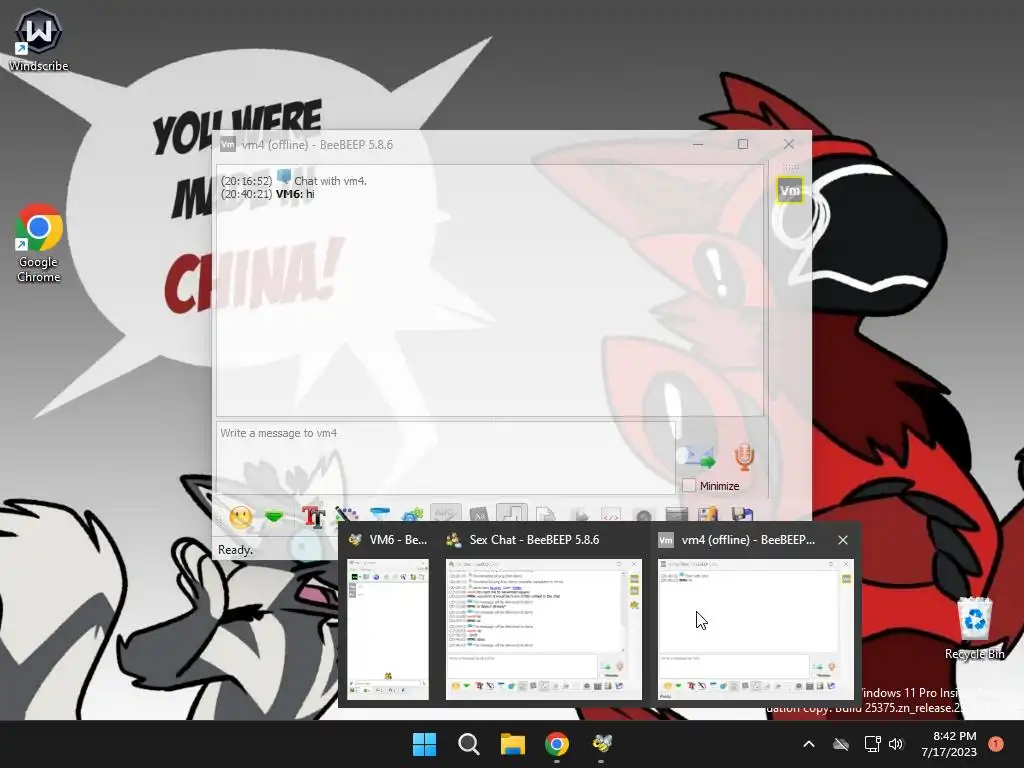Focus the Write a message to vm4 field
The width and height of the screenshot is (1024, 768).
tap(445, 457)
